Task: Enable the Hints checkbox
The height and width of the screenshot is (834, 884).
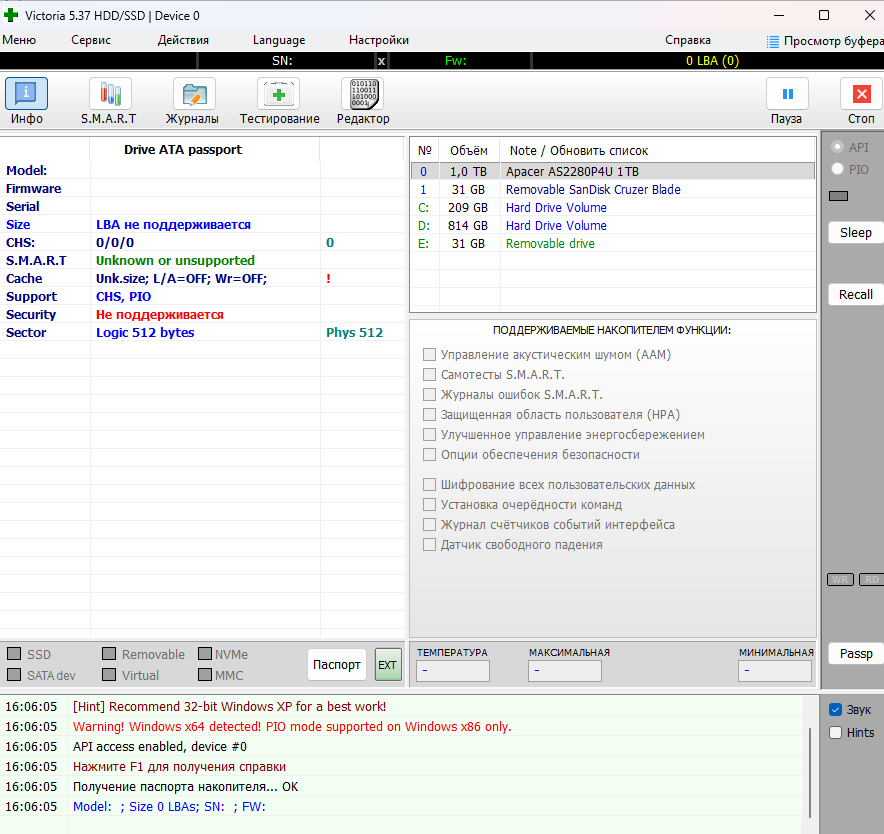Action: click(x=836, y=733)
